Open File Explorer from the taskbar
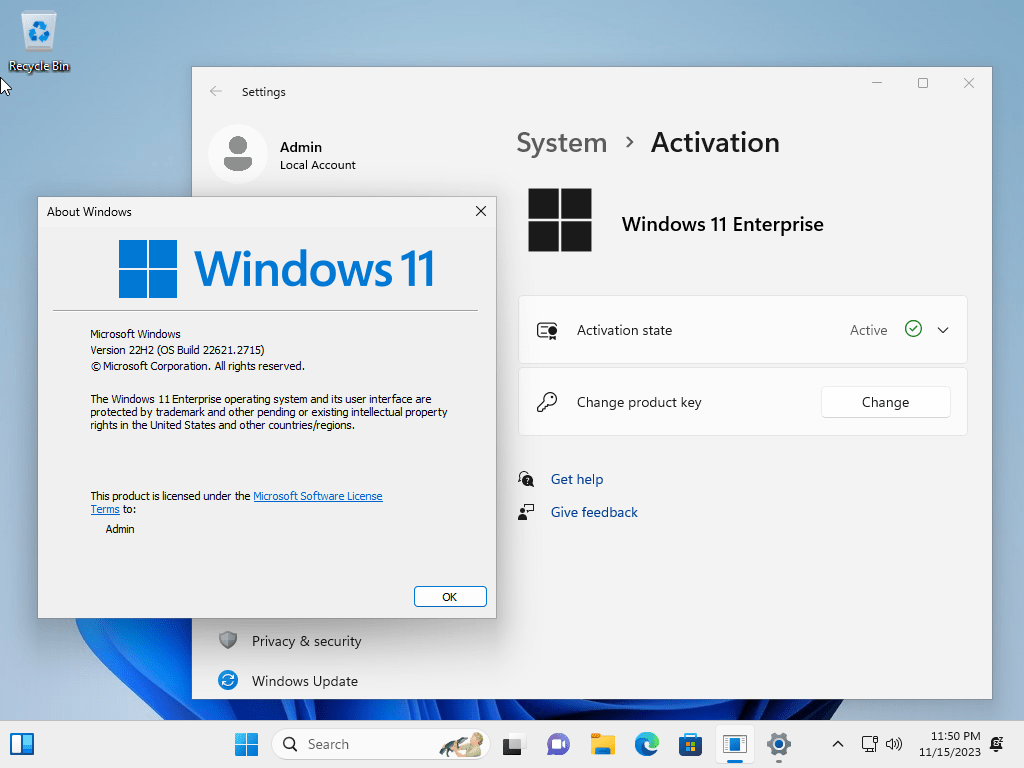The width and height of the screenshot is (1024, 768). pyautogui.click(x=603, y=744)
